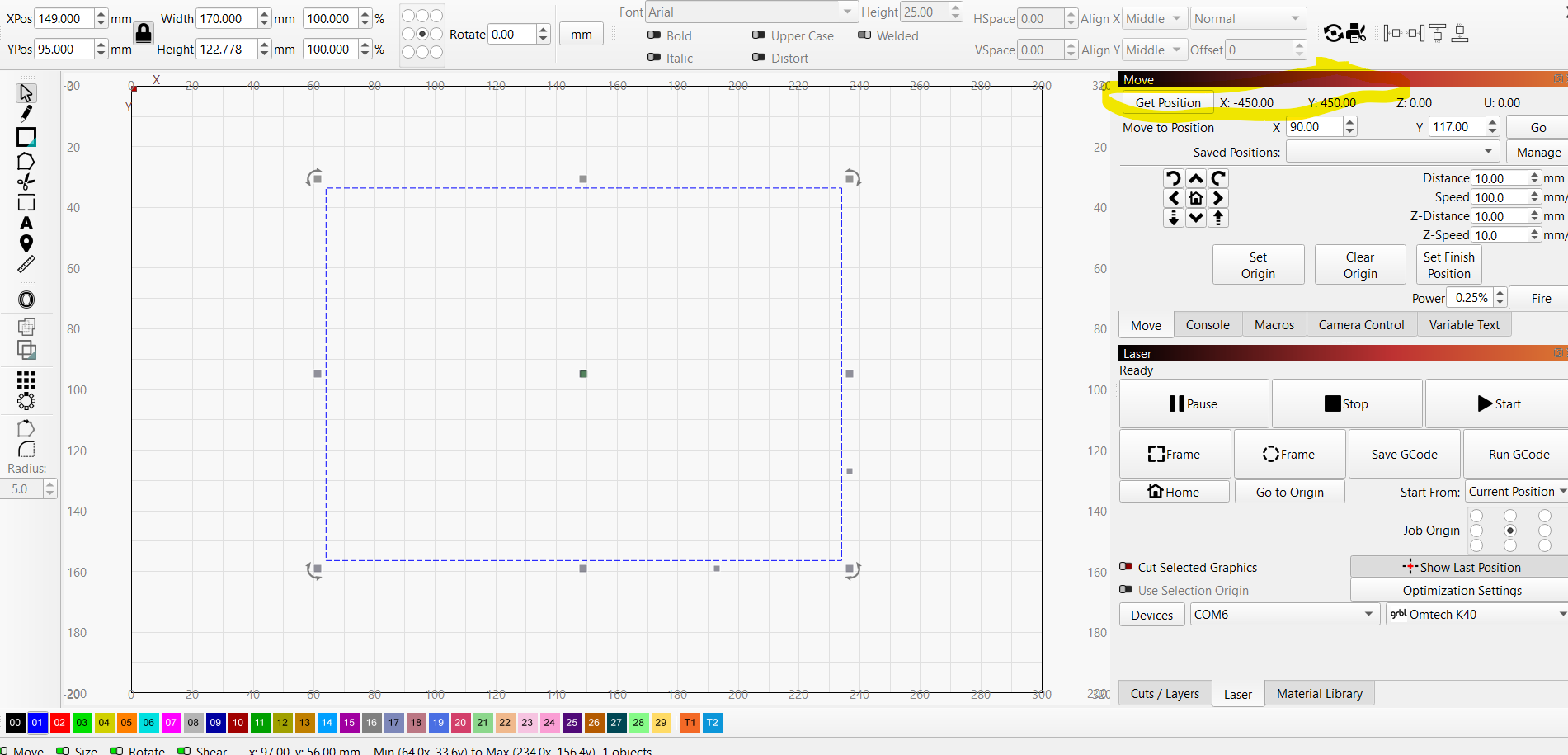This screenshot has width=1568, height=755.
Task: Open the Start From dropdown
Action: (1516, 492)
